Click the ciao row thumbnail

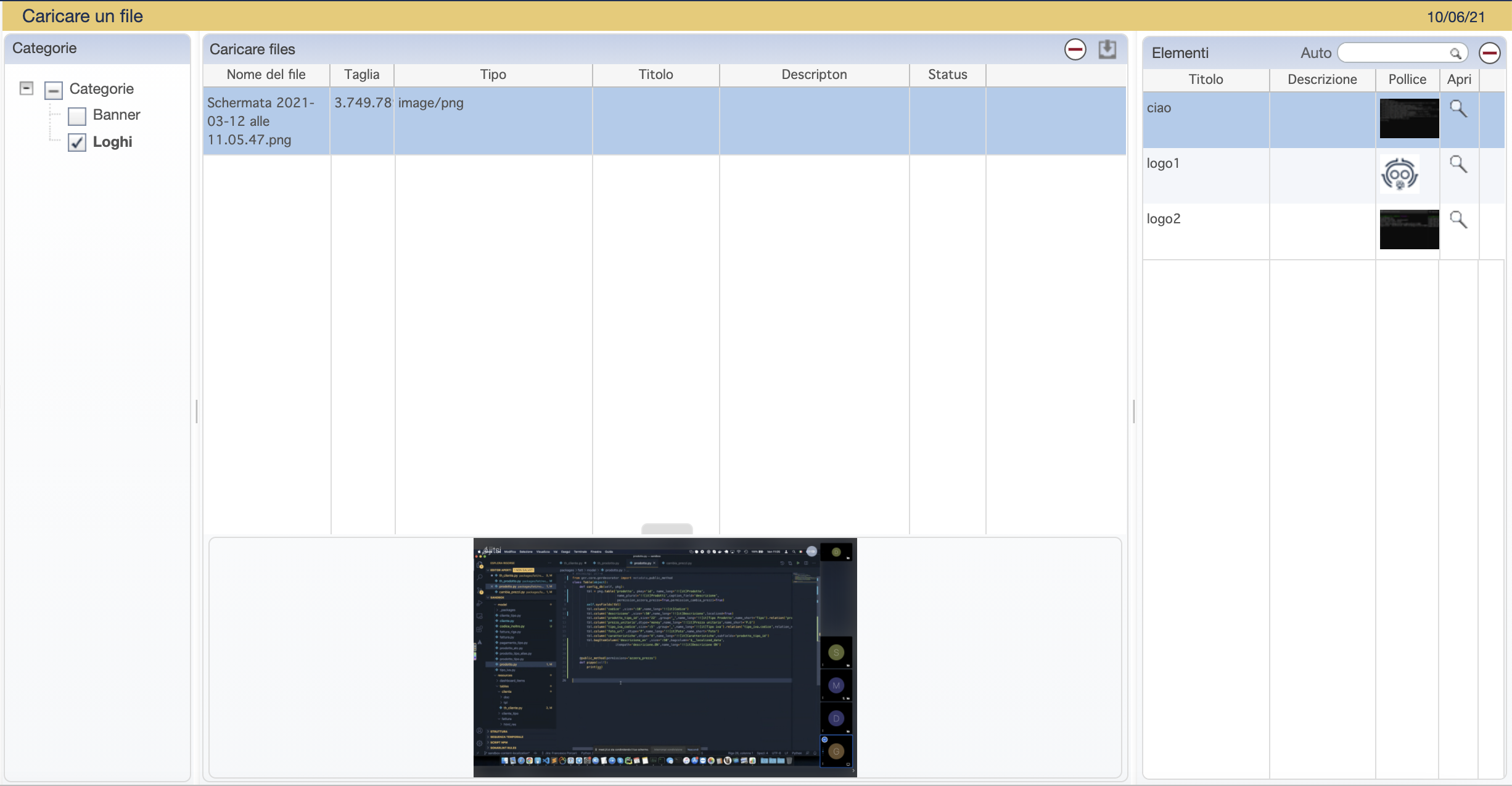tap(1409, 118)
